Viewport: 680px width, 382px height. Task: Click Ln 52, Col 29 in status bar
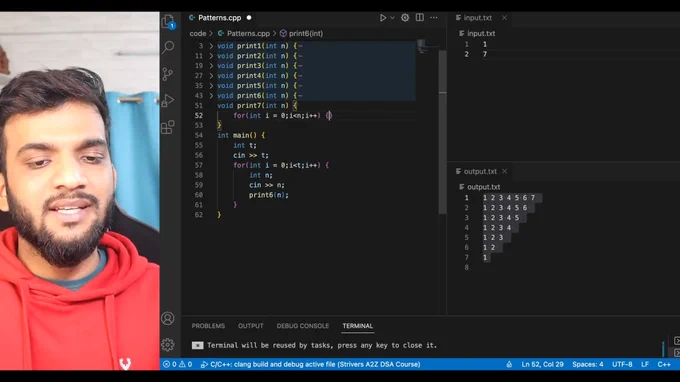tap(543, 364)
